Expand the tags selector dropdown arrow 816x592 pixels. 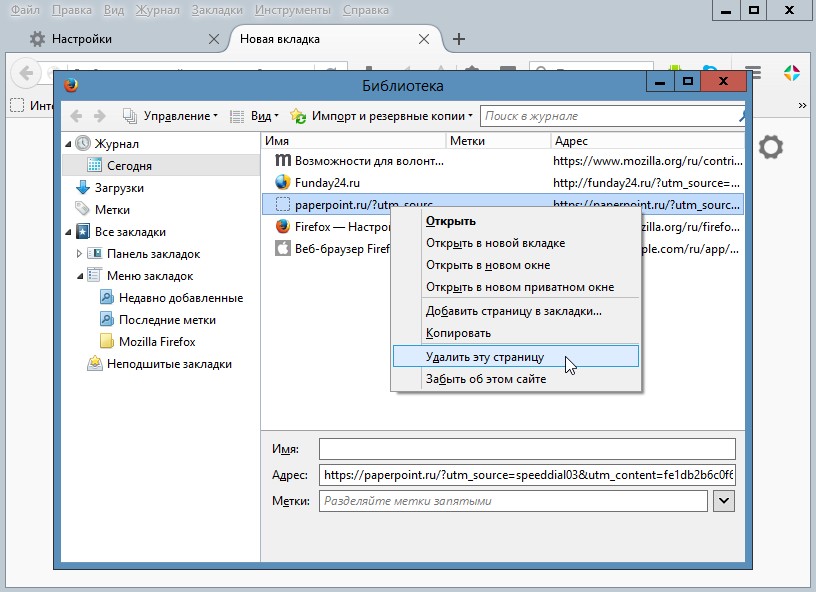pos(723,501)
